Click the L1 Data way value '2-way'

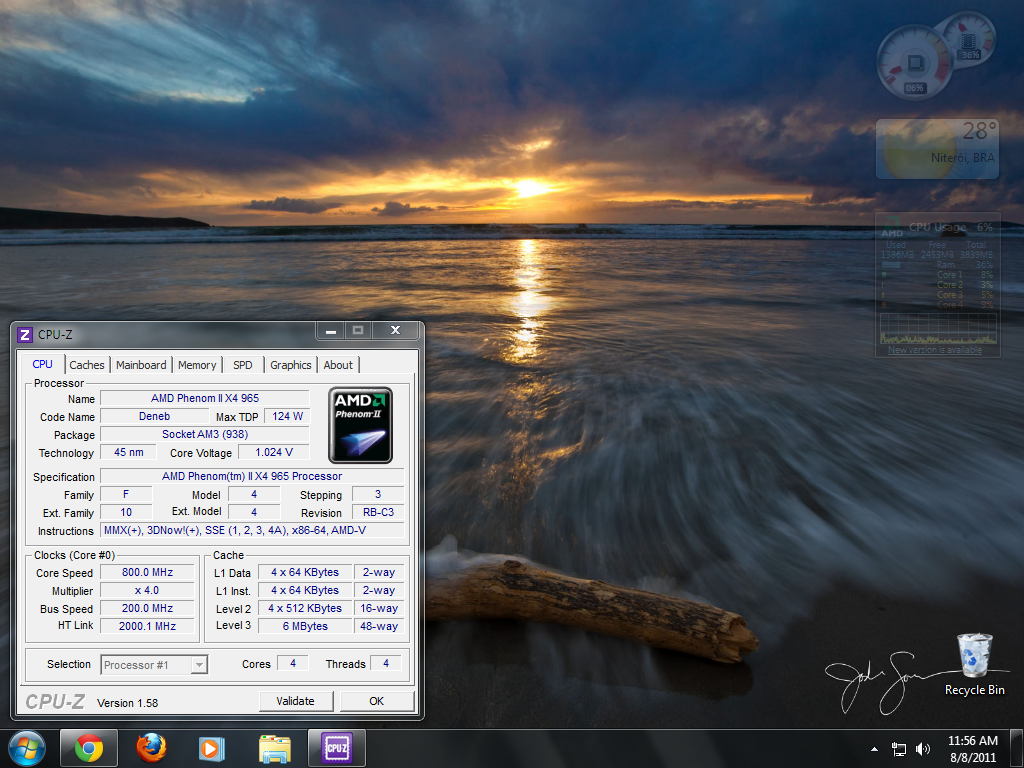(x=379, y=573)
